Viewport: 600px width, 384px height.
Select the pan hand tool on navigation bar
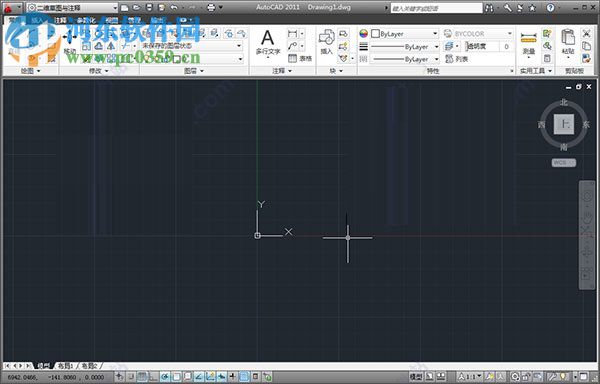tap(587, 218)
